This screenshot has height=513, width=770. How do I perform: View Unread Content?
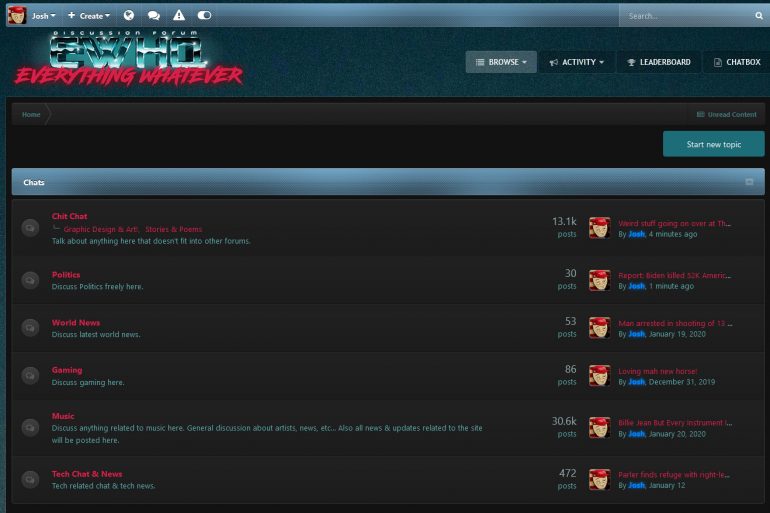coord(727,114)
